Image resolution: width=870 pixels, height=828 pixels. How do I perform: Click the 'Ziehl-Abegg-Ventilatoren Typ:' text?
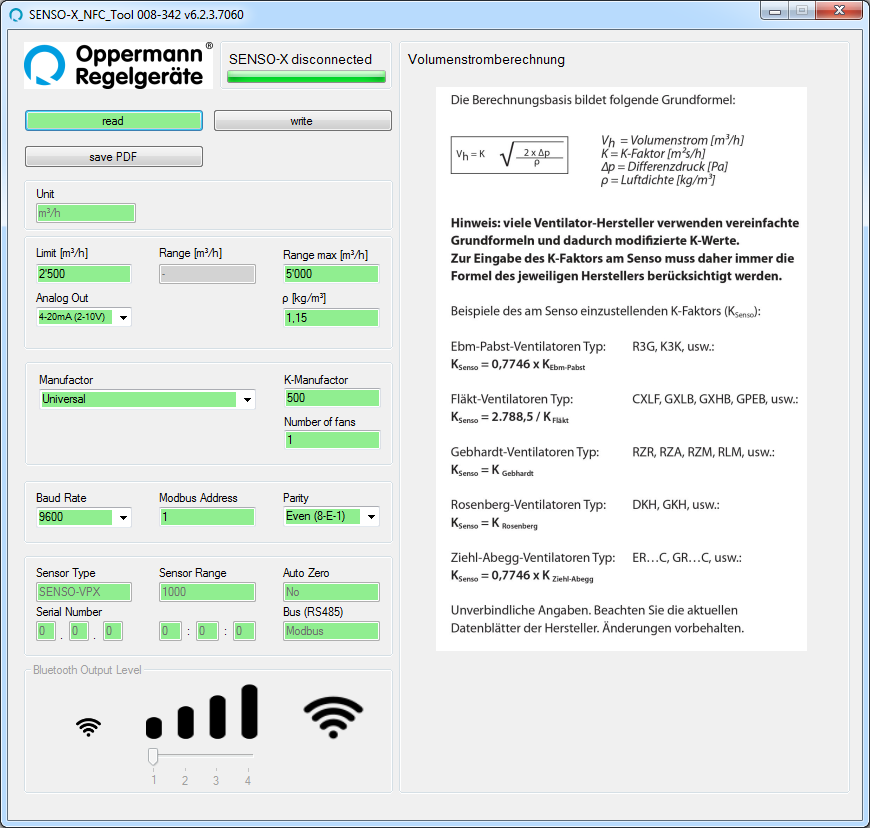pos(533,558)
